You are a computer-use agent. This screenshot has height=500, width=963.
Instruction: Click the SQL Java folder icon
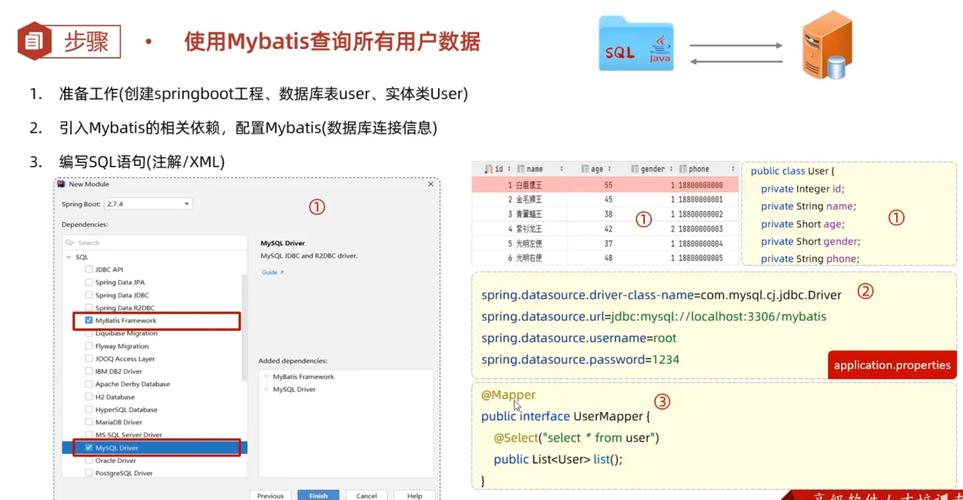pyautogui.click(x=636, y=44)
